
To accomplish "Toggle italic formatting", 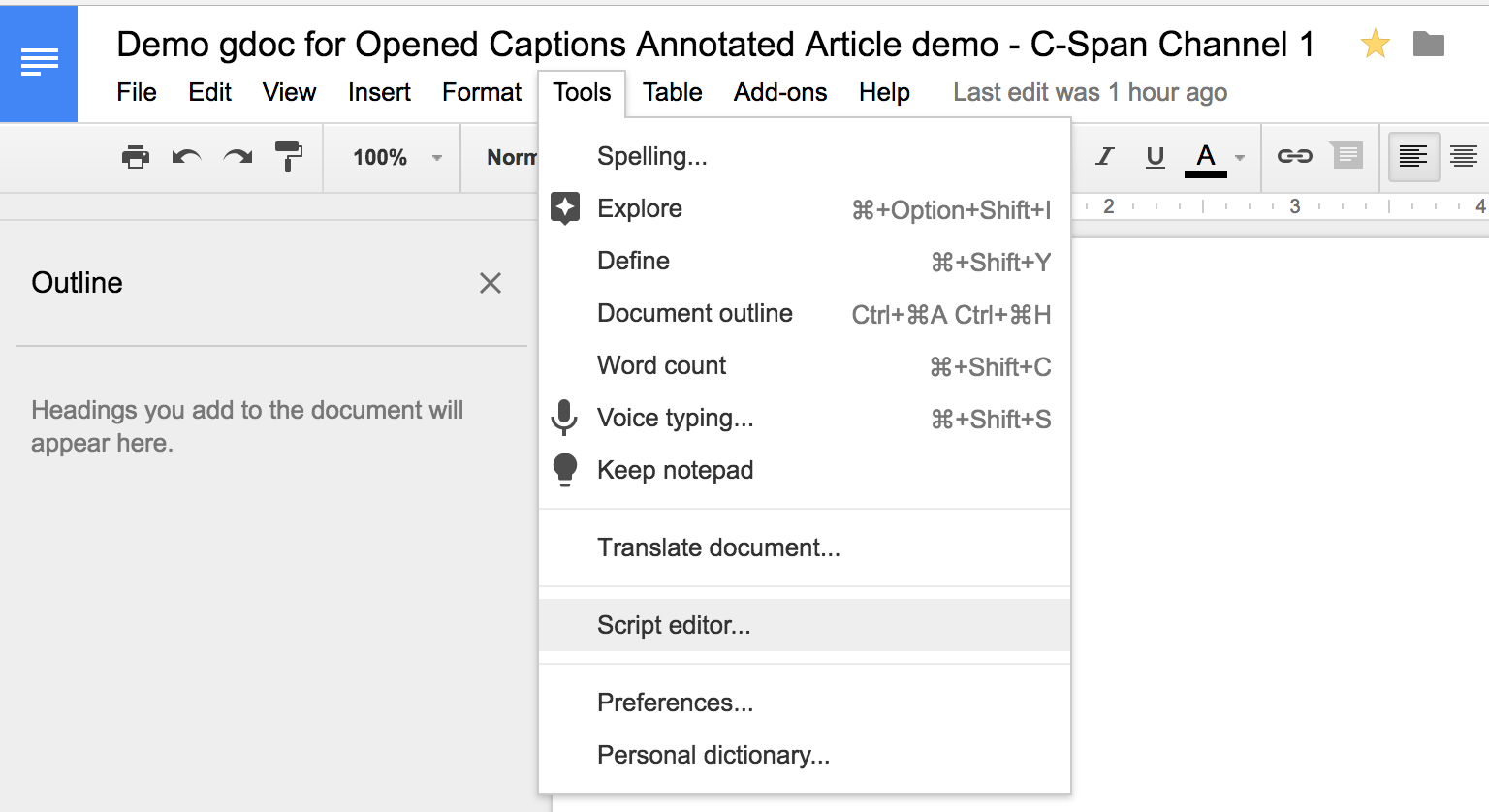I will [1104, 157].
